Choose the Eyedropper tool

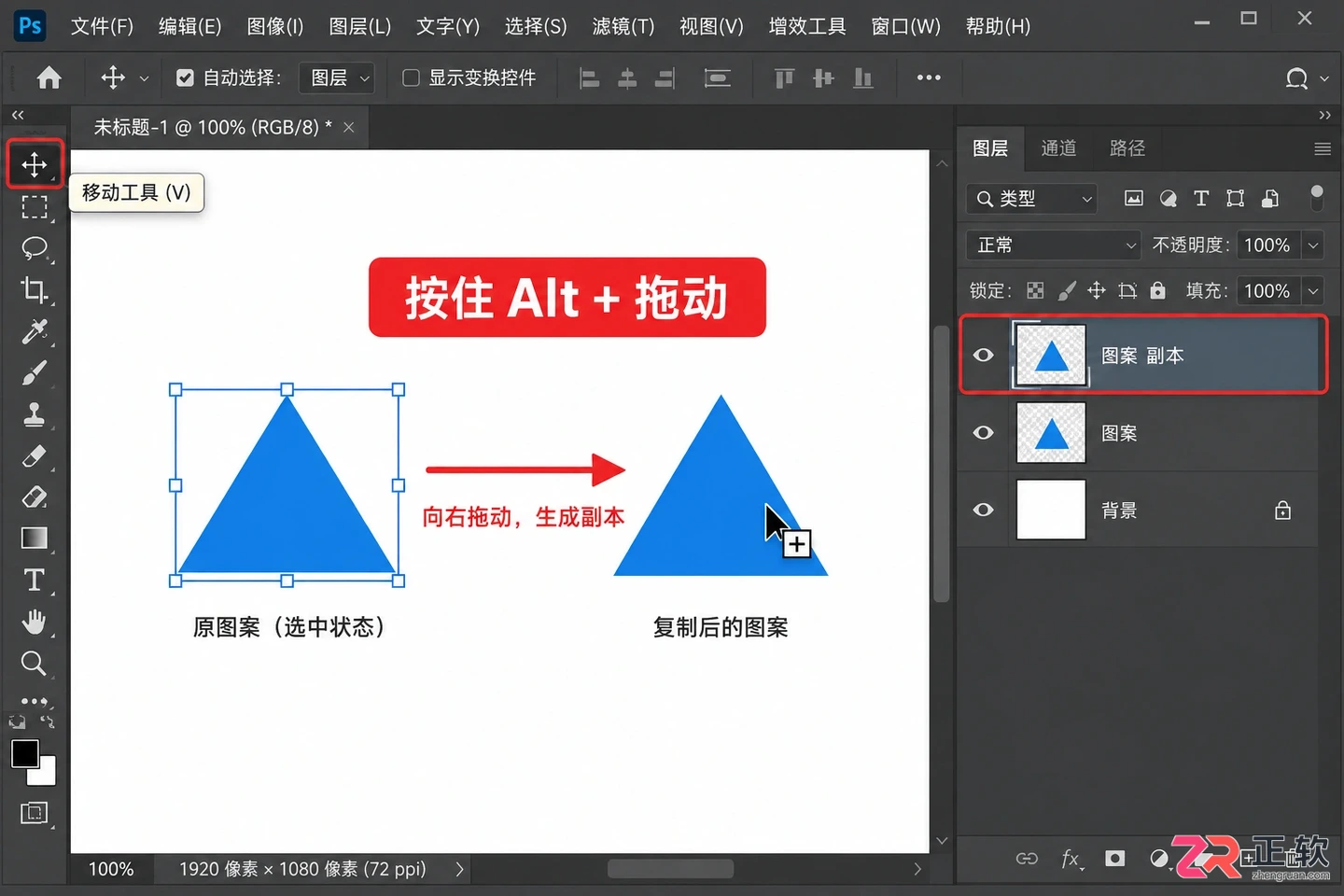click(35, 331)
